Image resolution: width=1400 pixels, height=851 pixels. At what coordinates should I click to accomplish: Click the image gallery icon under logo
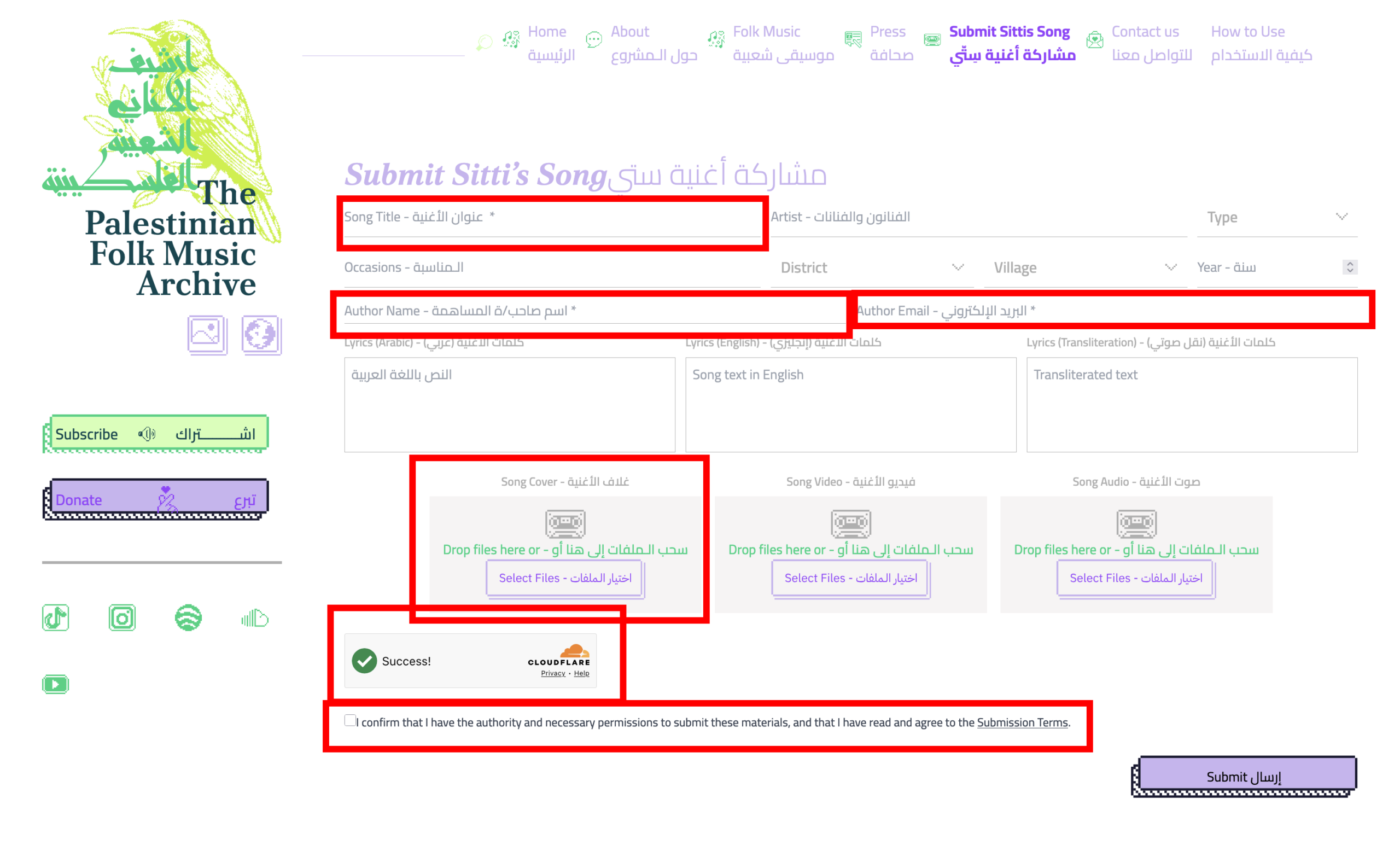(x=207, y=335)
